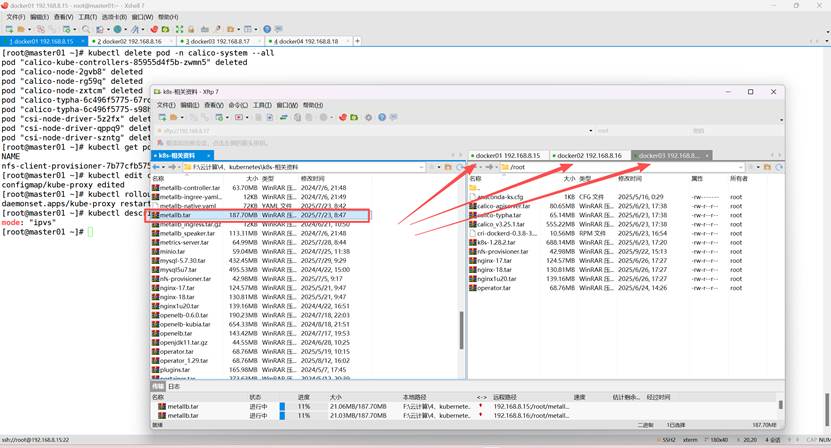The height and width of the screenshot is (448, 831).
Task: Click Xftp red Xshell launch icon
Action: (x=342, y=117)
